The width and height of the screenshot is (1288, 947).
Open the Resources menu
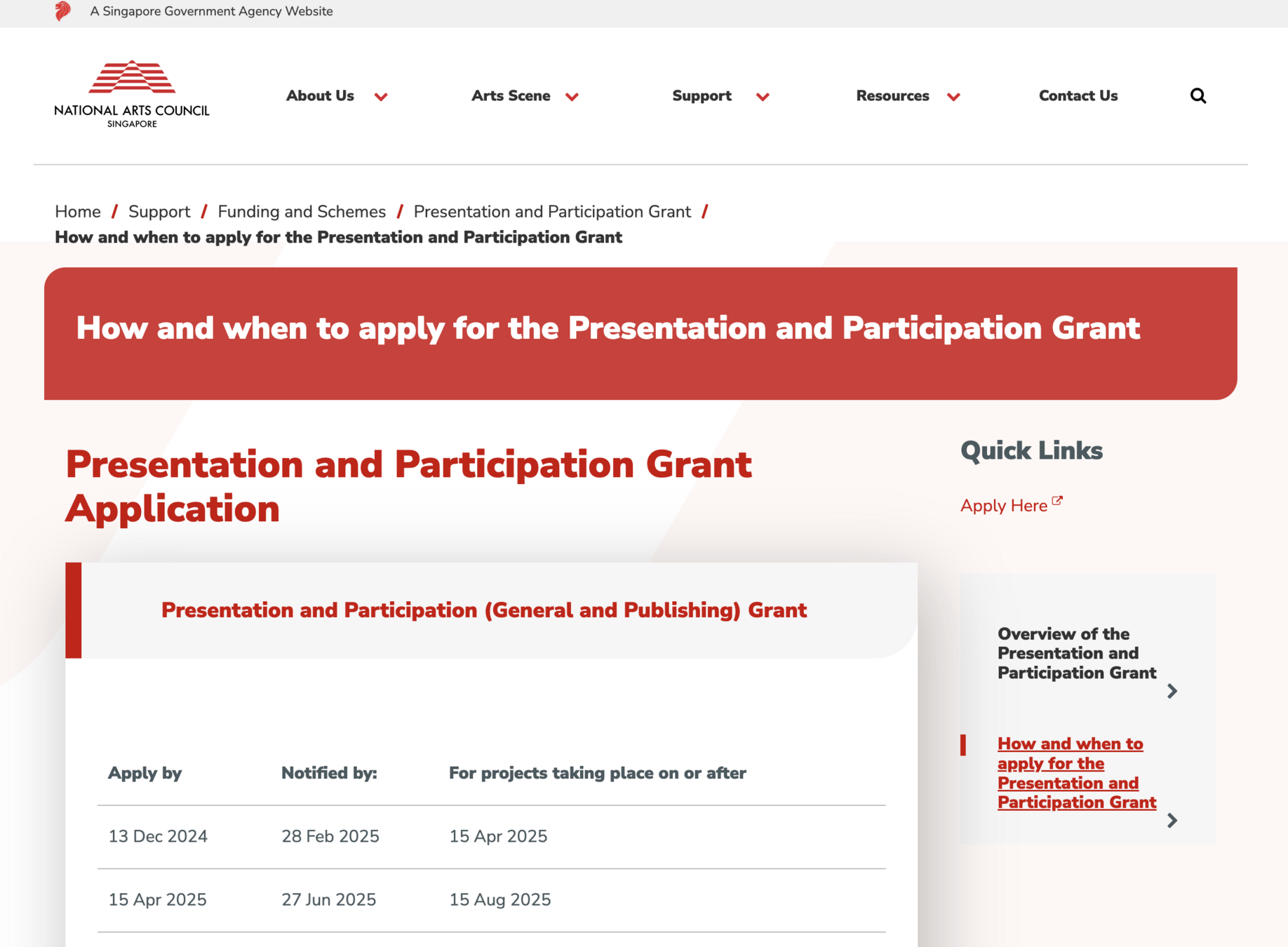click(x=892, y=95)
